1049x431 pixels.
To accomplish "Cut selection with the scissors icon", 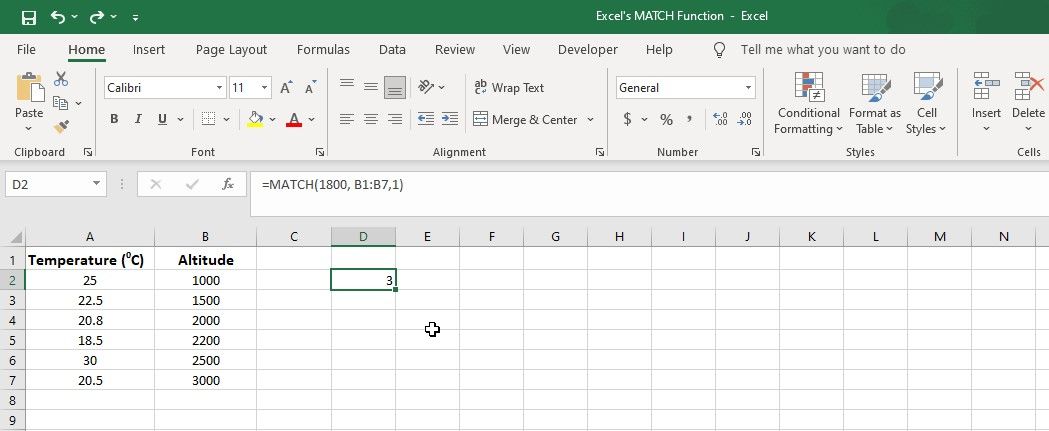I will click(x=61, y=79).
